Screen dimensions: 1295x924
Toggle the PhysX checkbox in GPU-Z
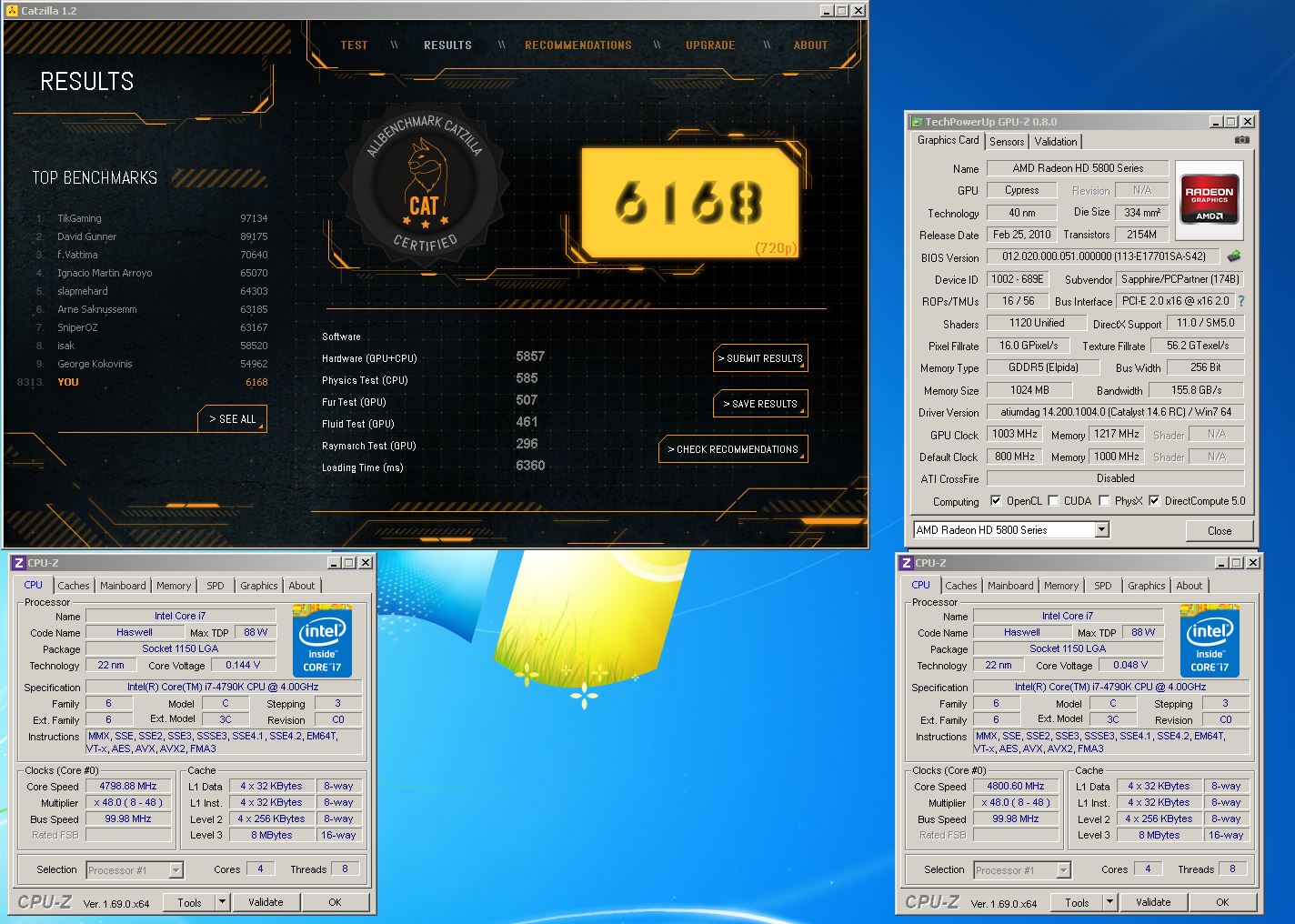click(x=1104, y=501)
